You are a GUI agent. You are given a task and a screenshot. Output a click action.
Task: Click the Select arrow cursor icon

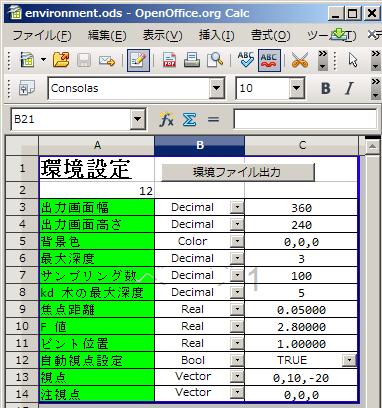coord(353,61)
